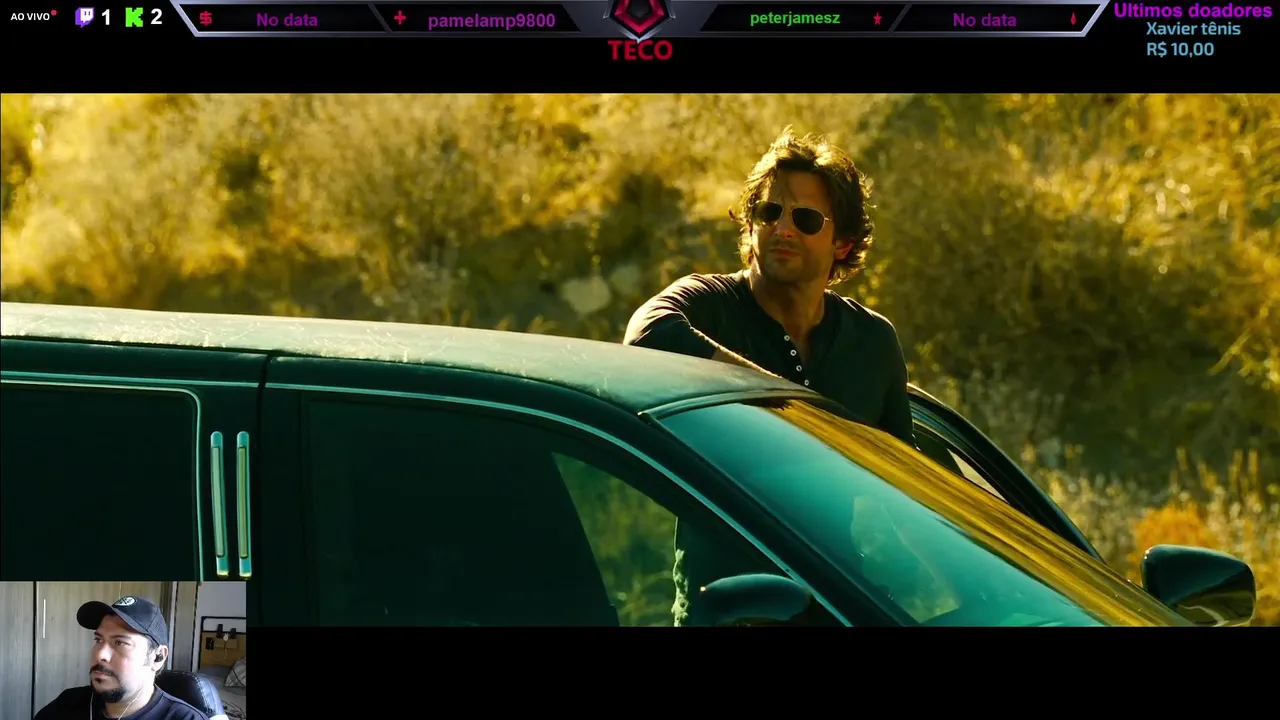Click the 'Ultimos doadores' heading
This screenshot has height=720, width=1280.
(x=1193, y=10)
